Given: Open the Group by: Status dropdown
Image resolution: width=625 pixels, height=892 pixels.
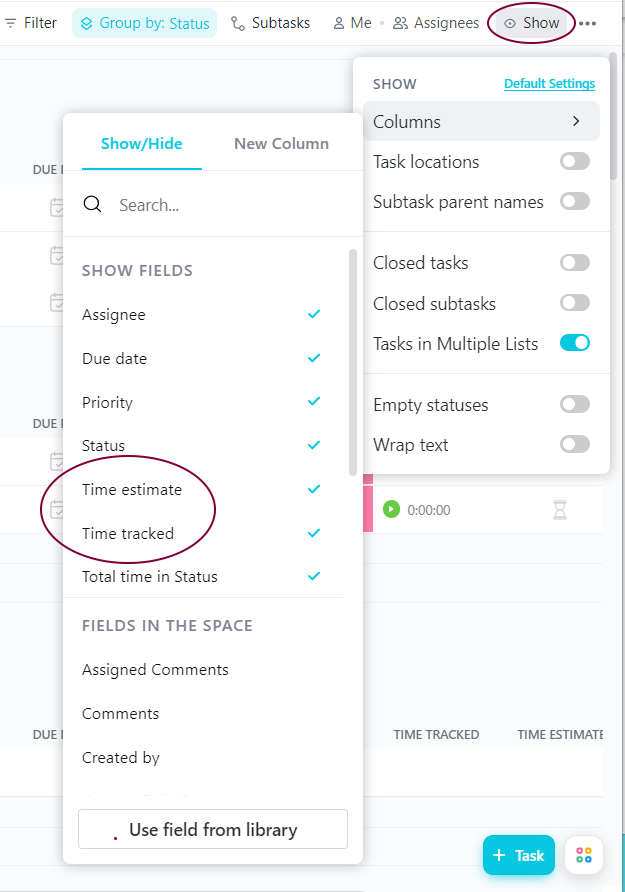Looking at the screenshot, I should coord(144,23).
